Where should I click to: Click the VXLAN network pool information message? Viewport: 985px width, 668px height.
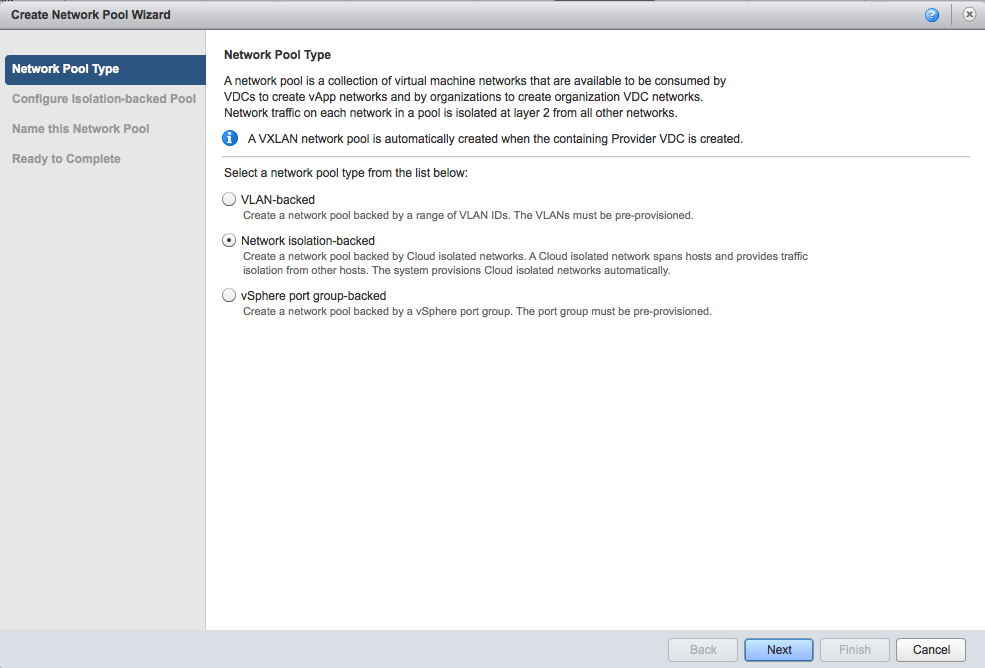492,139
